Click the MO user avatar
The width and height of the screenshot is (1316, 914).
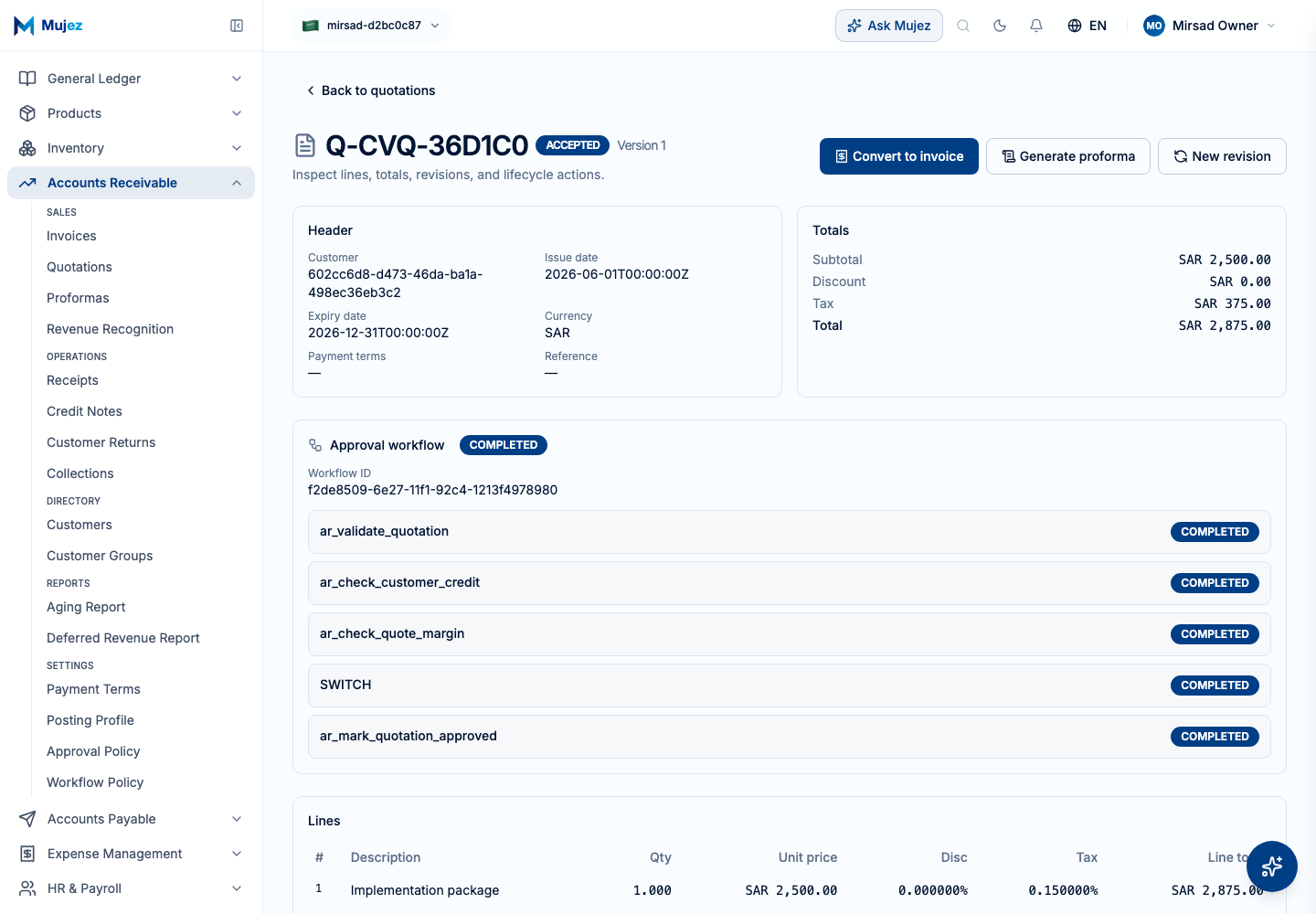pos(1154,26)
